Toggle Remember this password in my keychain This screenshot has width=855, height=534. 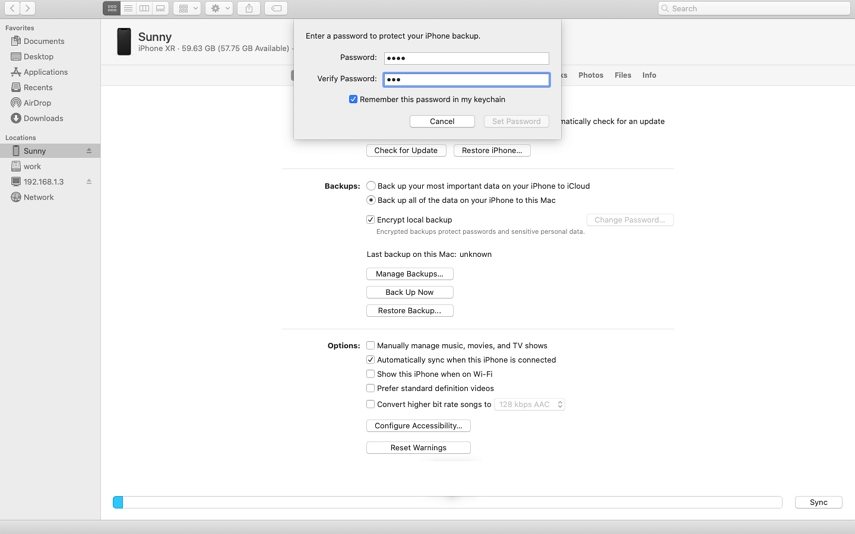[x=353, y=99]
